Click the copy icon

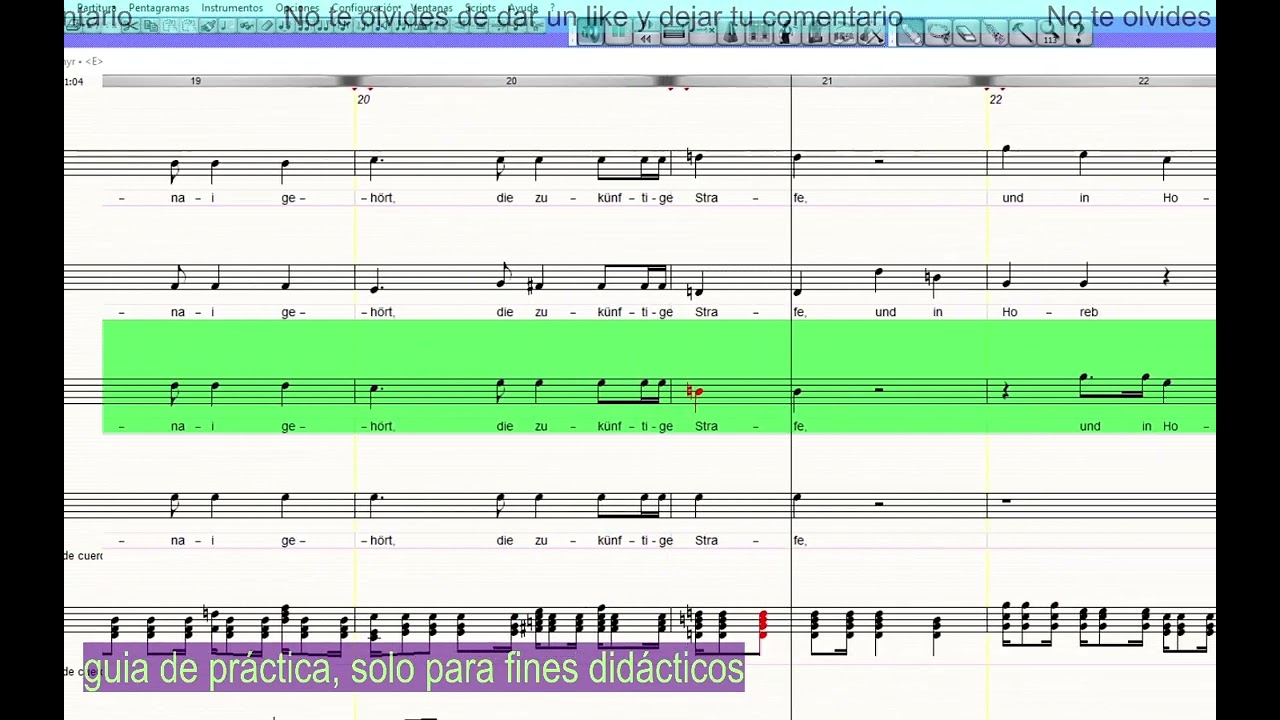tap(151, 25)
